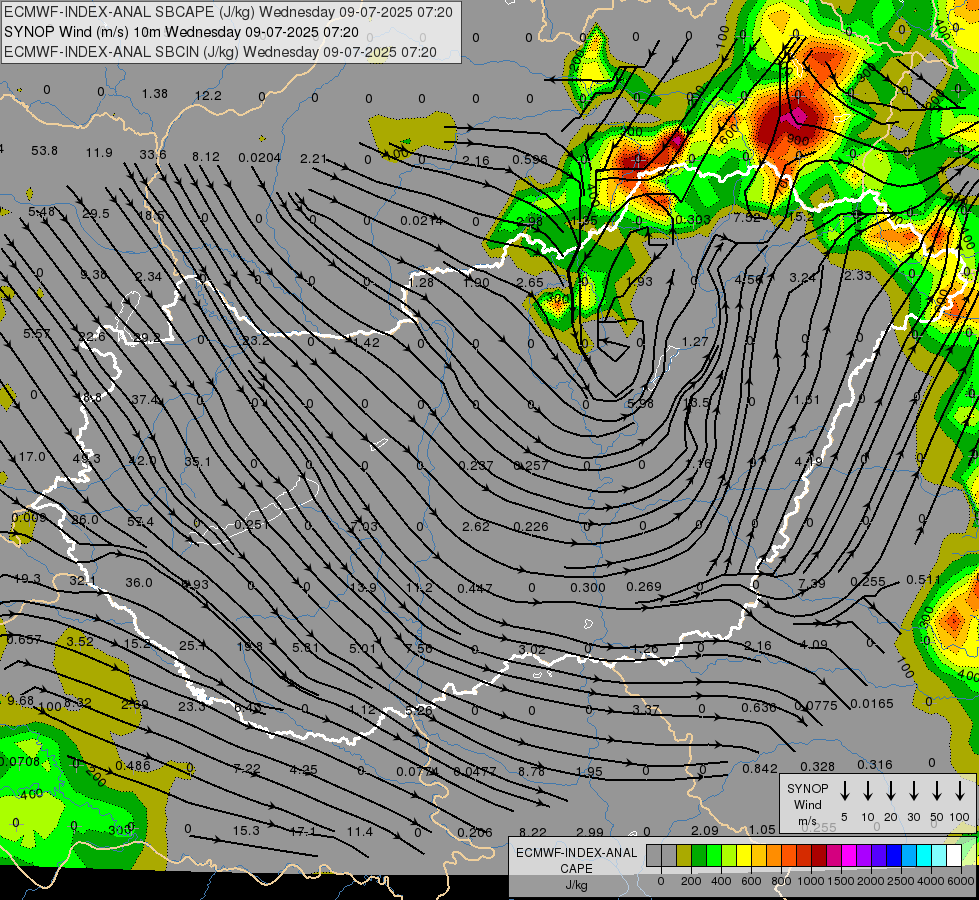Click the wind arrow above 30 in legend
Viewport: 979px width, 900px height.
(x=913, y=791)
